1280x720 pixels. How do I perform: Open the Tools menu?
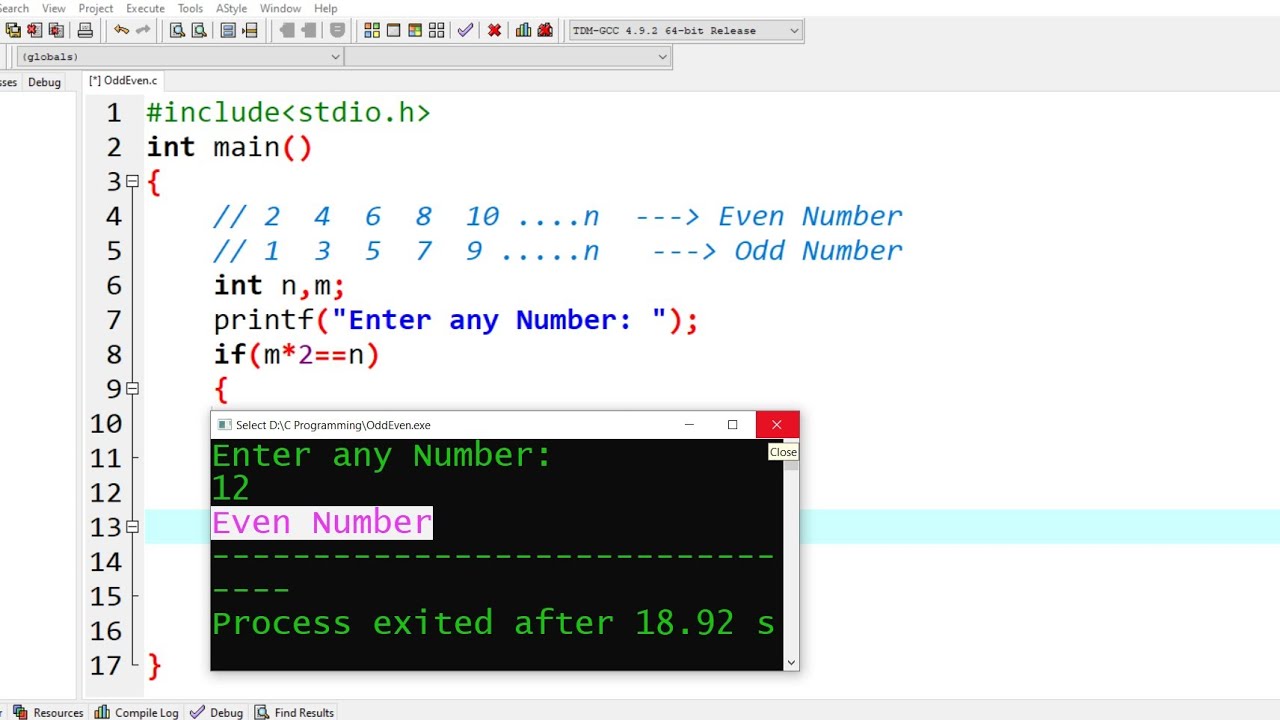pyautogui.click(x=190, y=8)
